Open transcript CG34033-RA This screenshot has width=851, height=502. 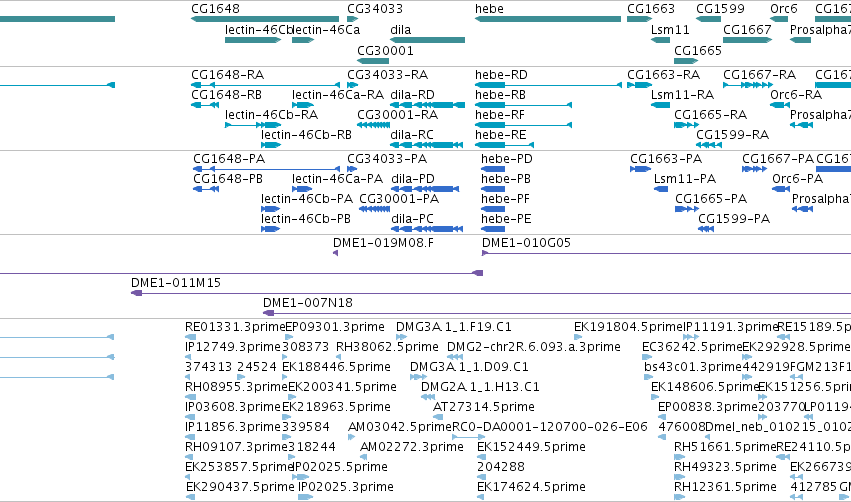(387, 75)
